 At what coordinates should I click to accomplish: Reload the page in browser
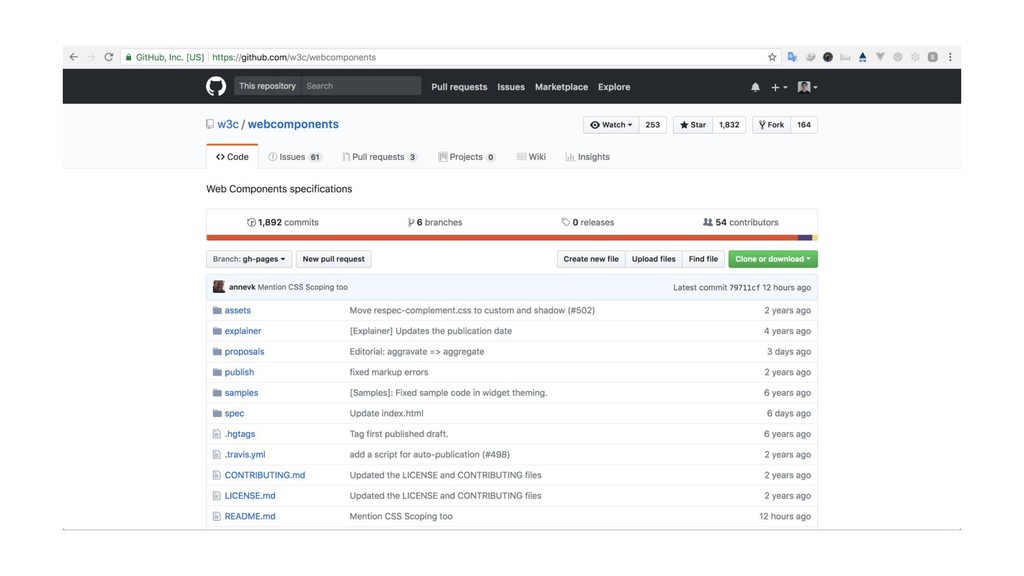click(x=109, y=57)
